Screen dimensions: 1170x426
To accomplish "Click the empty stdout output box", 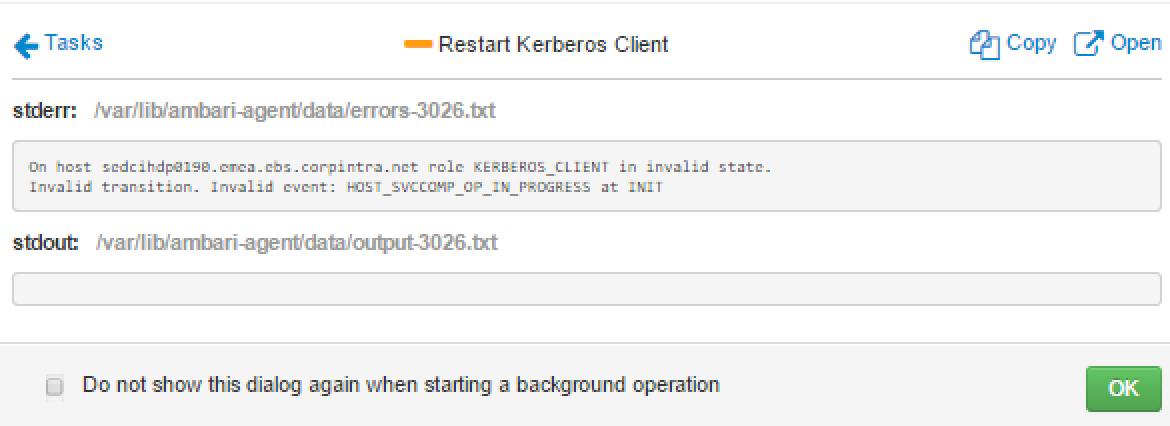I will pos(585,288).
